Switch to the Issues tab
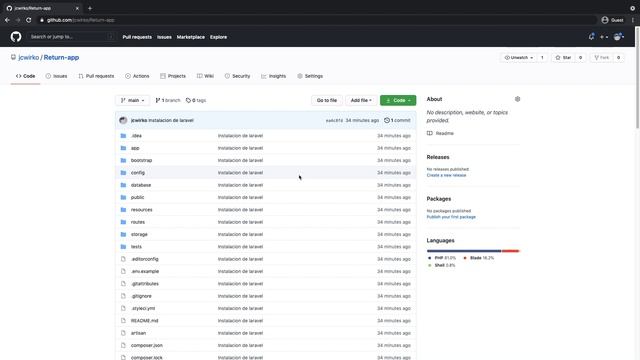The width and height of the screenshot is (640, 360). click(56, 76)
